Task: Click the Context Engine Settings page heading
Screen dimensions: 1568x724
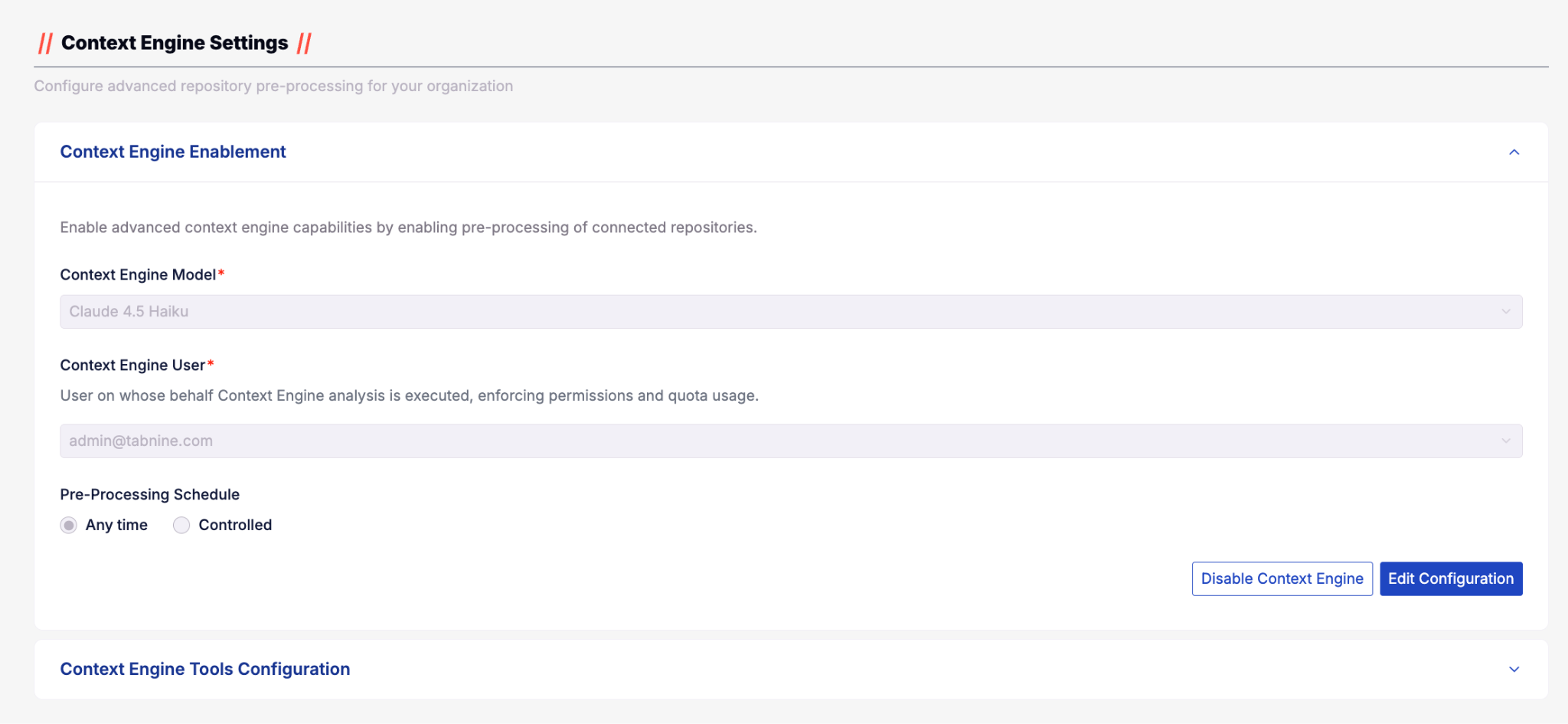Action: pos(175,43)
